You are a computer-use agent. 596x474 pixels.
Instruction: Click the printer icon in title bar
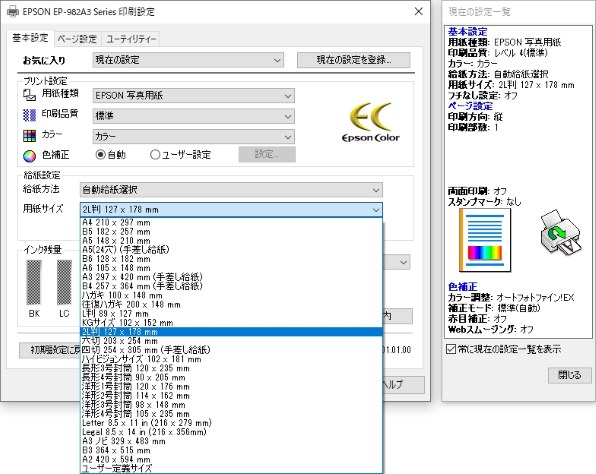[13, 11]
